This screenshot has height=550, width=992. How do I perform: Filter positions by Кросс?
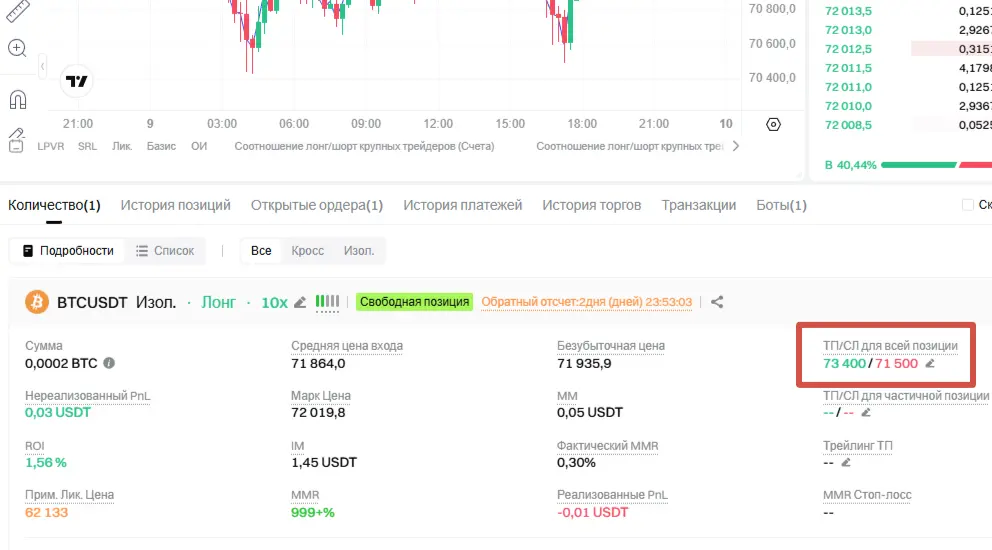pyautogui.click(x=307, y=251)
